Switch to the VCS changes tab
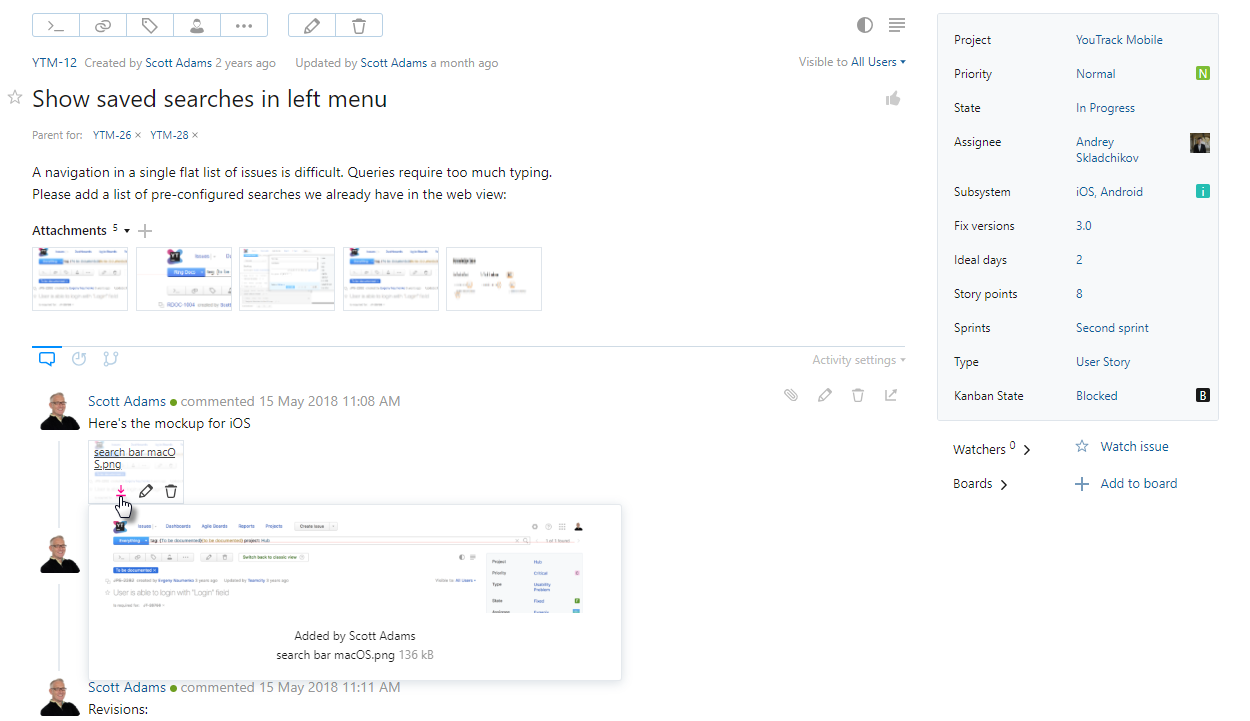This screenshot has width=1250, height=721. (110, 357)
